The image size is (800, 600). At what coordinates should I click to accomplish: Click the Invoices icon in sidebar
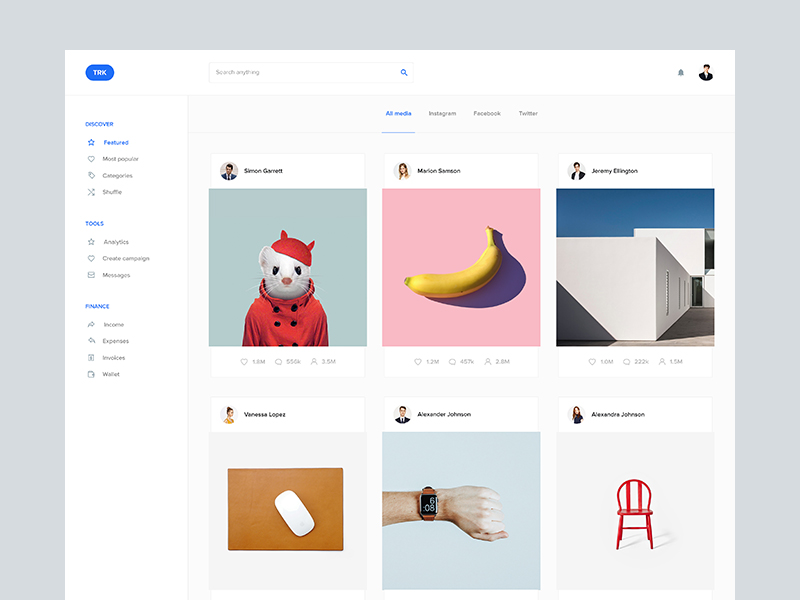click(x=91, y=357)
